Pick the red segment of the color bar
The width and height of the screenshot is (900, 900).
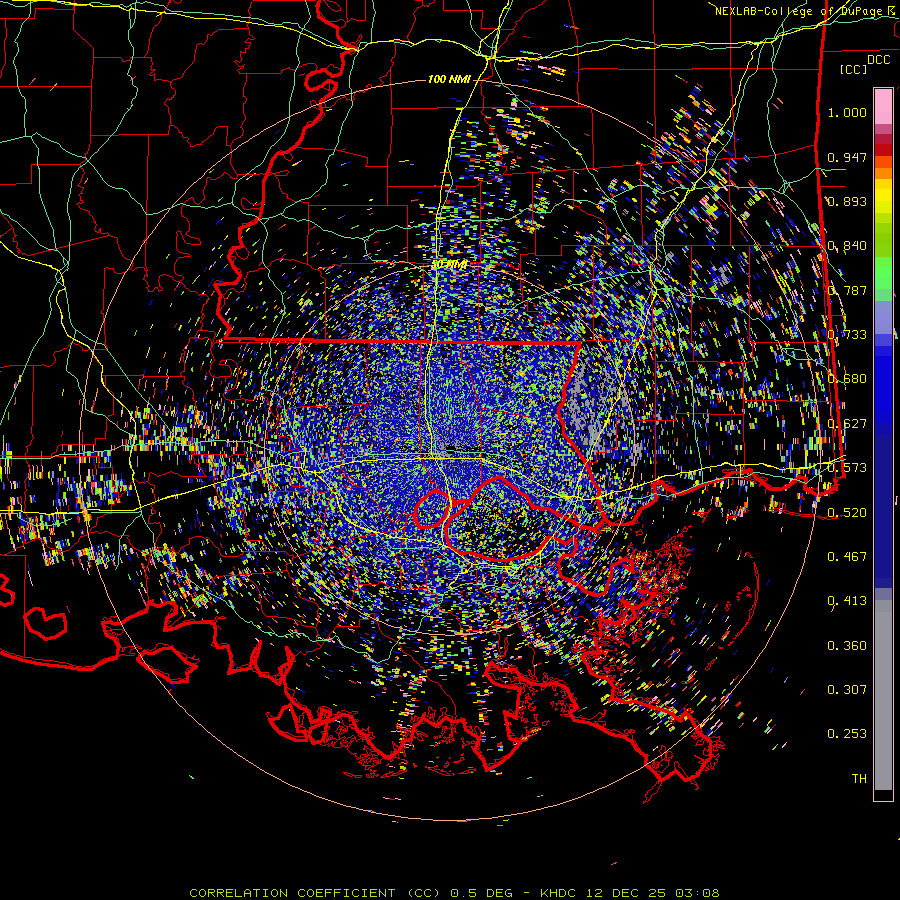tap(883, 149)
